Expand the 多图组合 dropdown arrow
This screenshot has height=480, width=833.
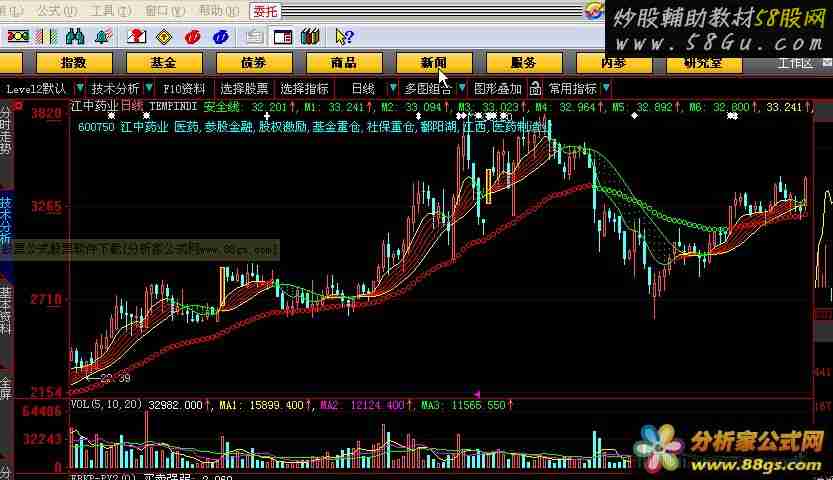(x=462, y=88)
